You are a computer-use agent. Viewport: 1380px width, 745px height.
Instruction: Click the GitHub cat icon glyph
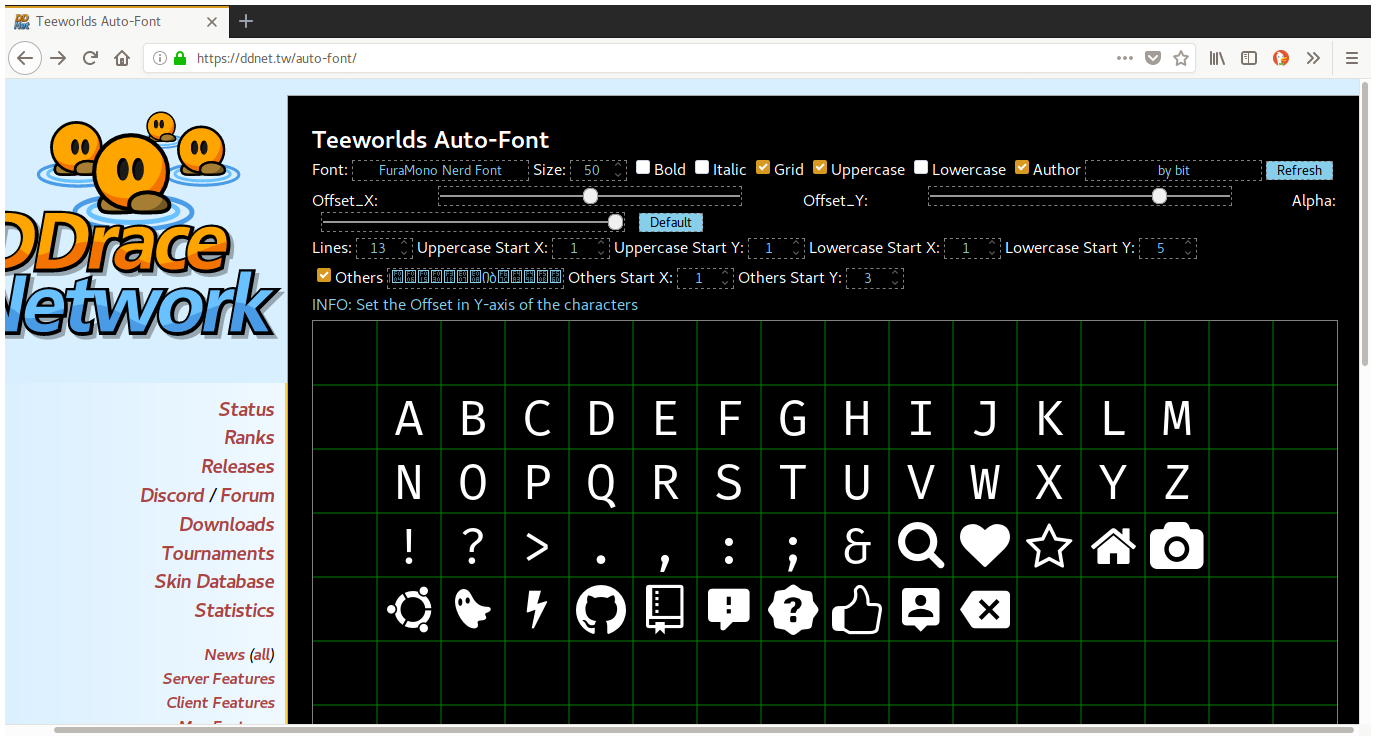point(601,608)
